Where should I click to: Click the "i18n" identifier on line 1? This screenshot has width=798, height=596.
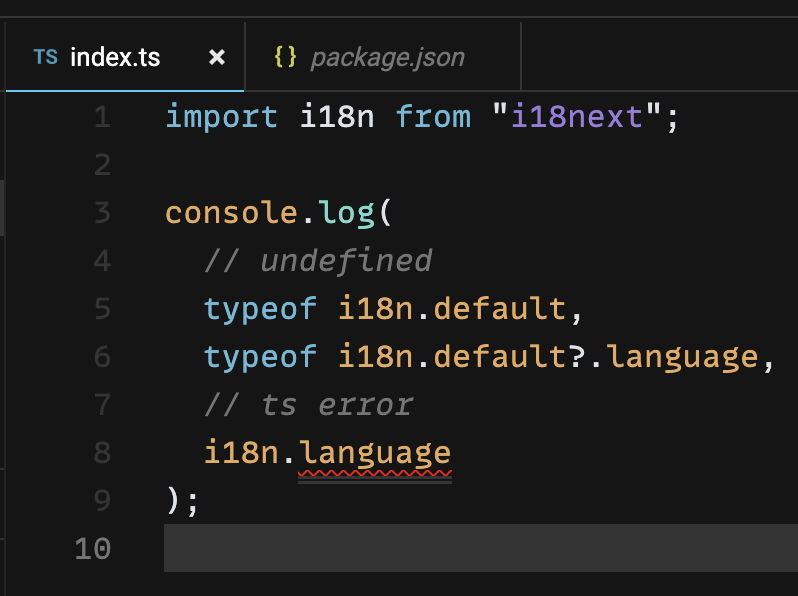(x=337, y=117)
